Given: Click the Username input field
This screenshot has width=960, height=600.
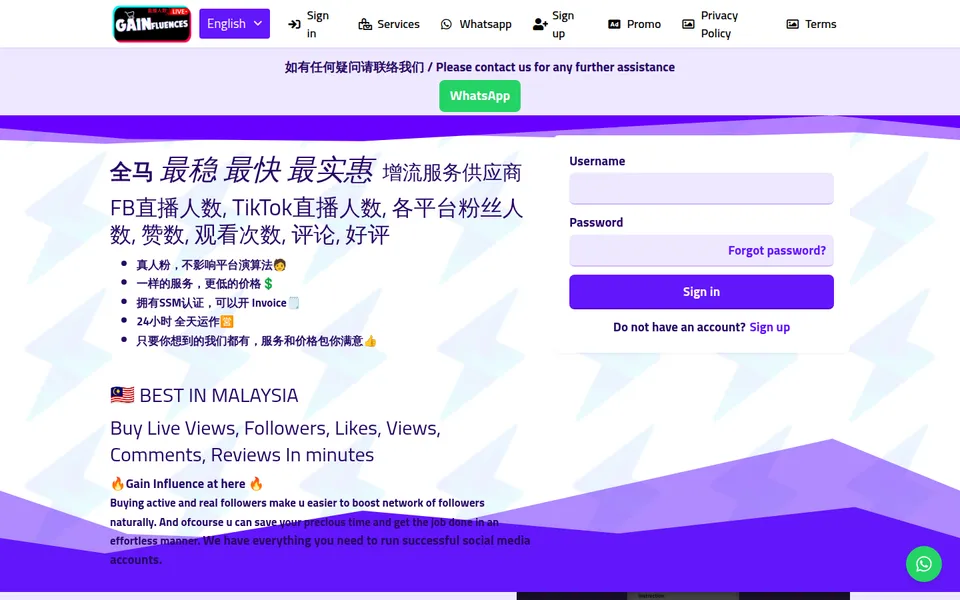Looking at the screenshot, I should pyautogui.click(x=702, y=189).
